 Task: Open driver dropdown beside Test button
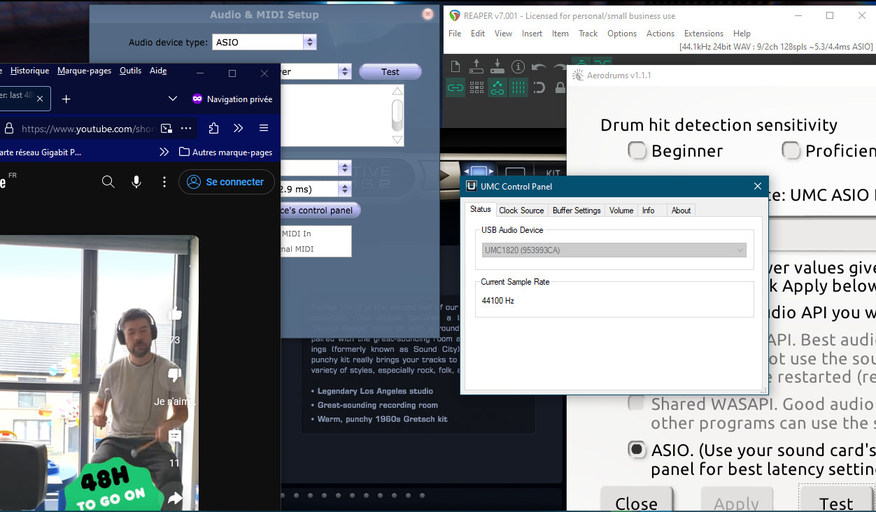(345, 72)
